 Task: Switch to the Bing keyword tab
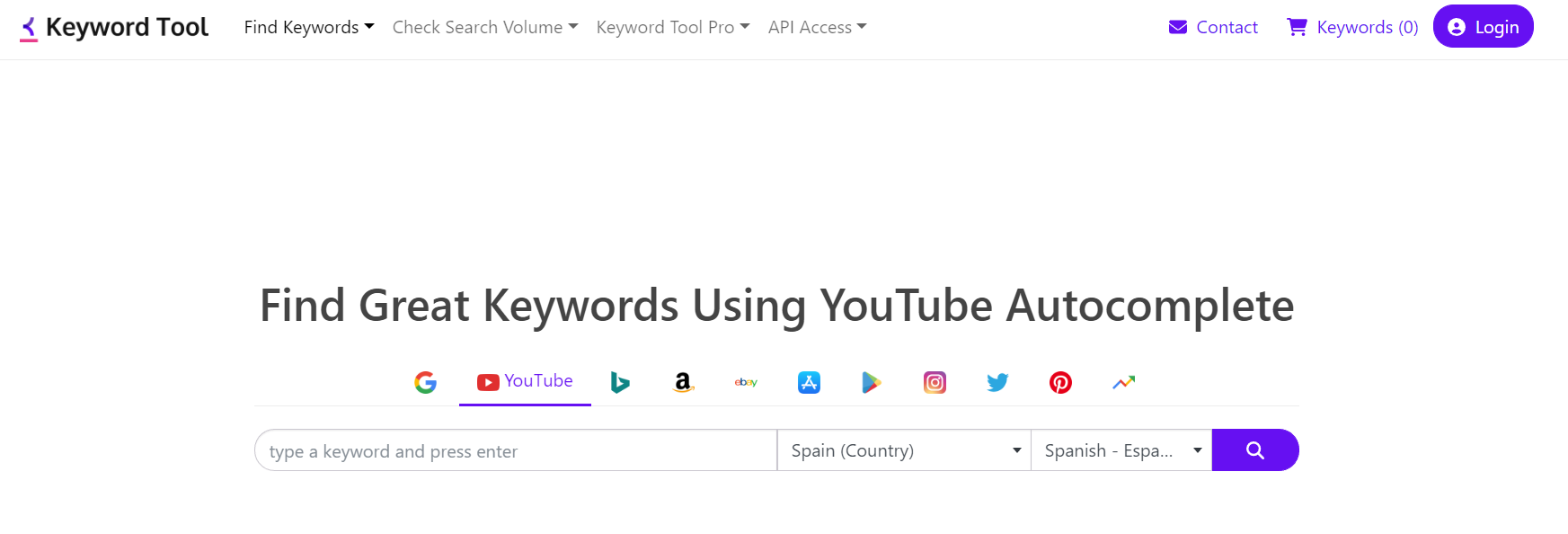pyautogui.click(x=620, y=382)
